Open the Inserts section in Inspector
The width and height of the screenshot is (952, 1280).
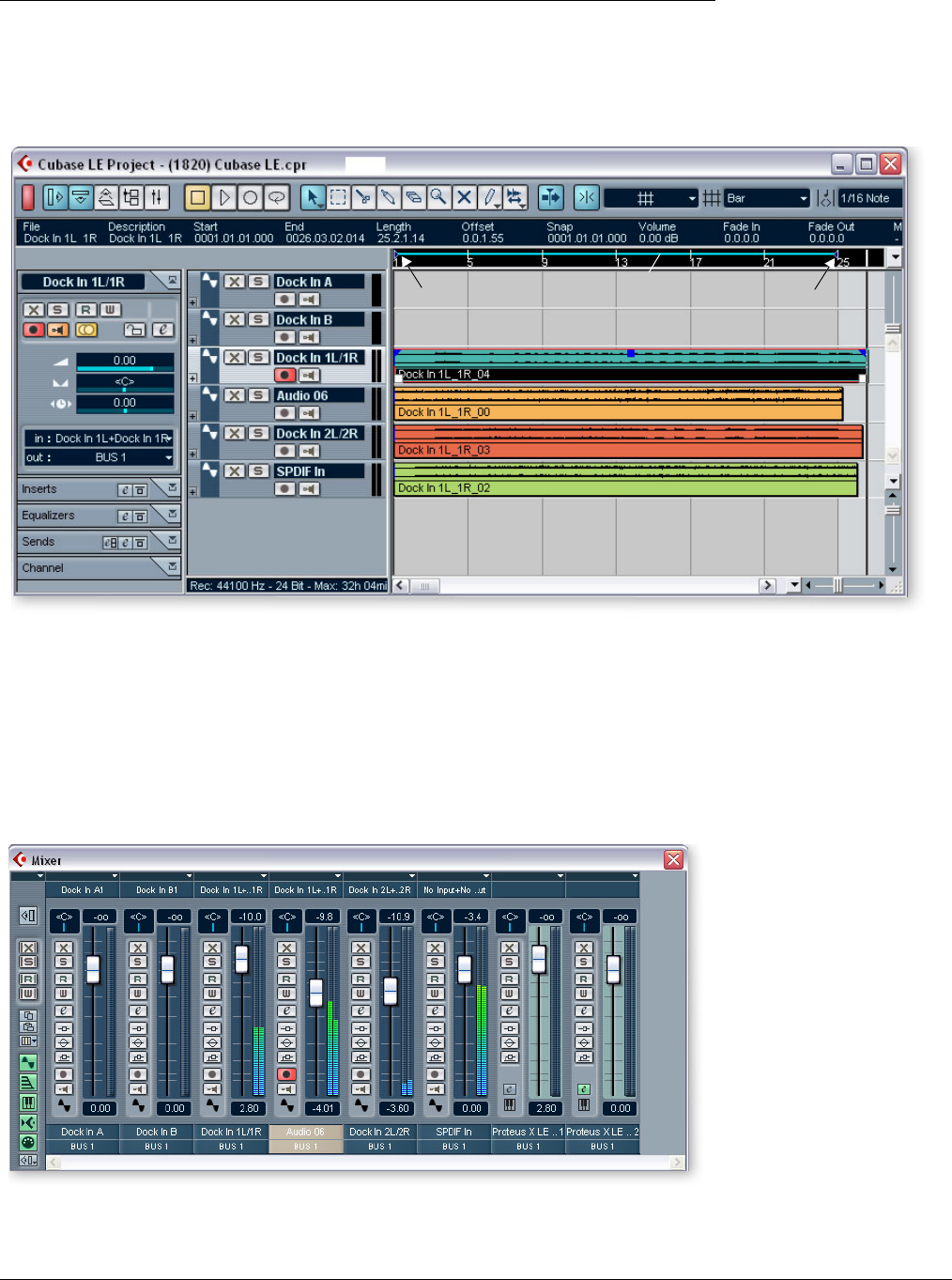100,489
